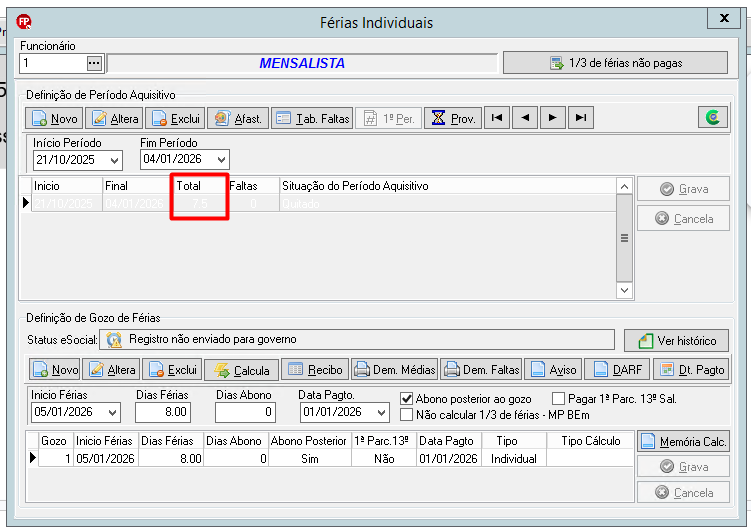
Task: Go to previous acquisition period record
Action: pyautogui.click(x=525, y=118)
